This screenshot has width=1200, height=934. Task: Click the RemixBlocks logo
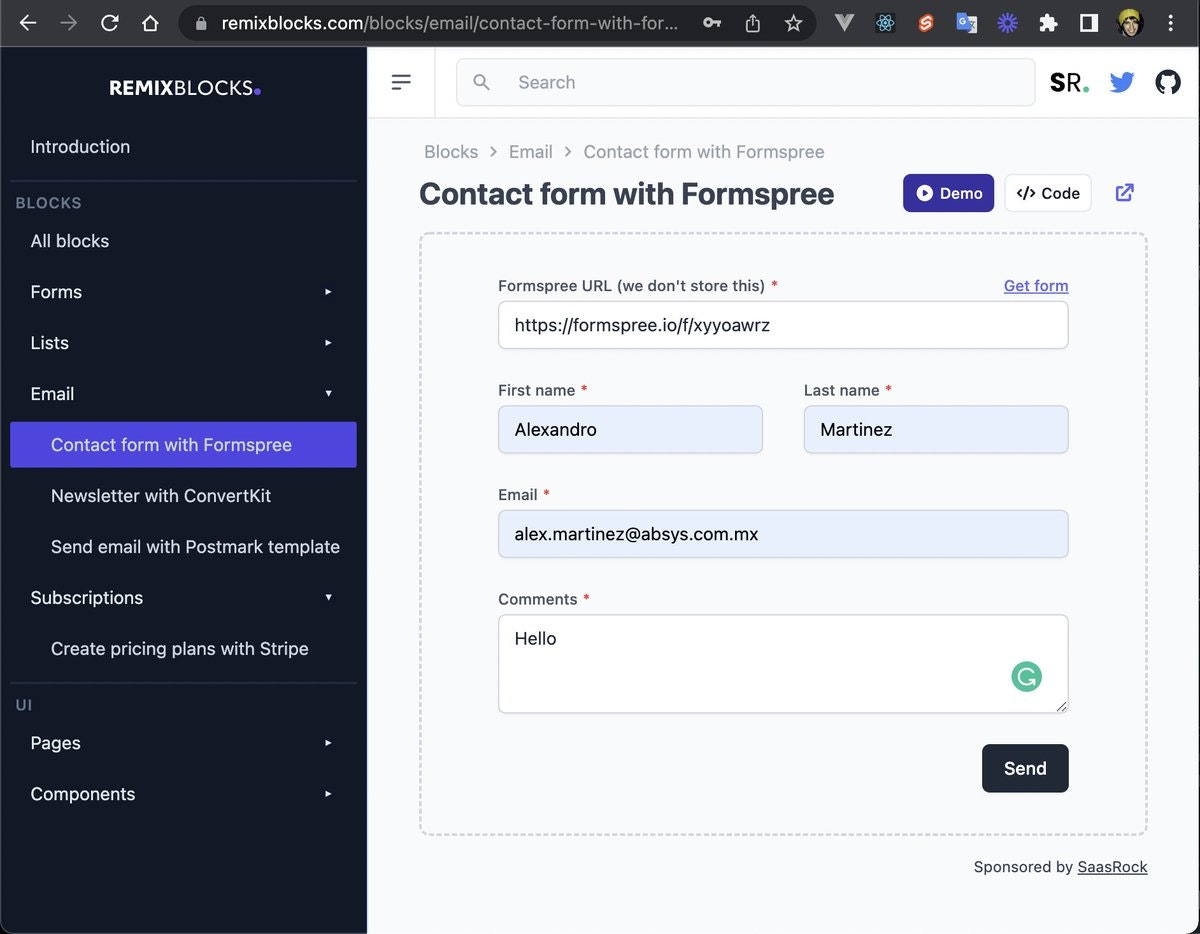185,88
